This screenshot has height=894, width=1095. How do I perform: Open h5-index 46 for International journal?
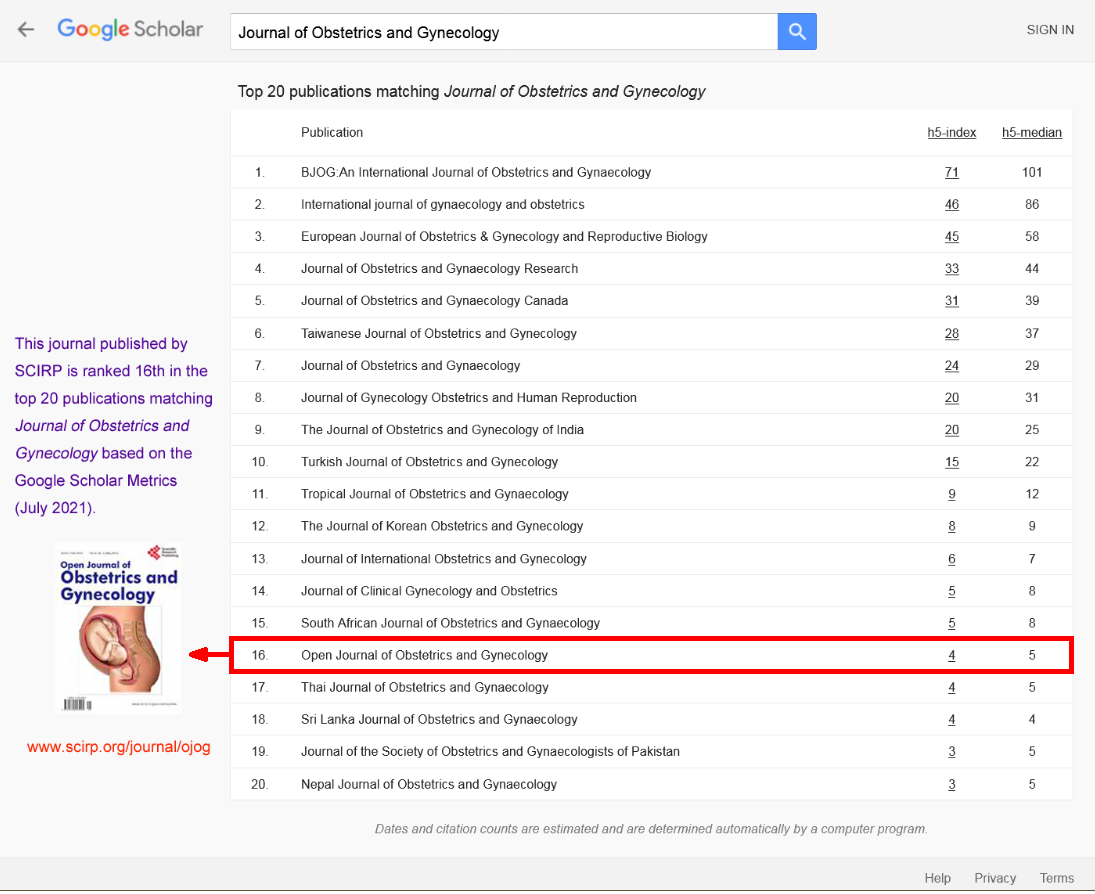tap(951, 204)
